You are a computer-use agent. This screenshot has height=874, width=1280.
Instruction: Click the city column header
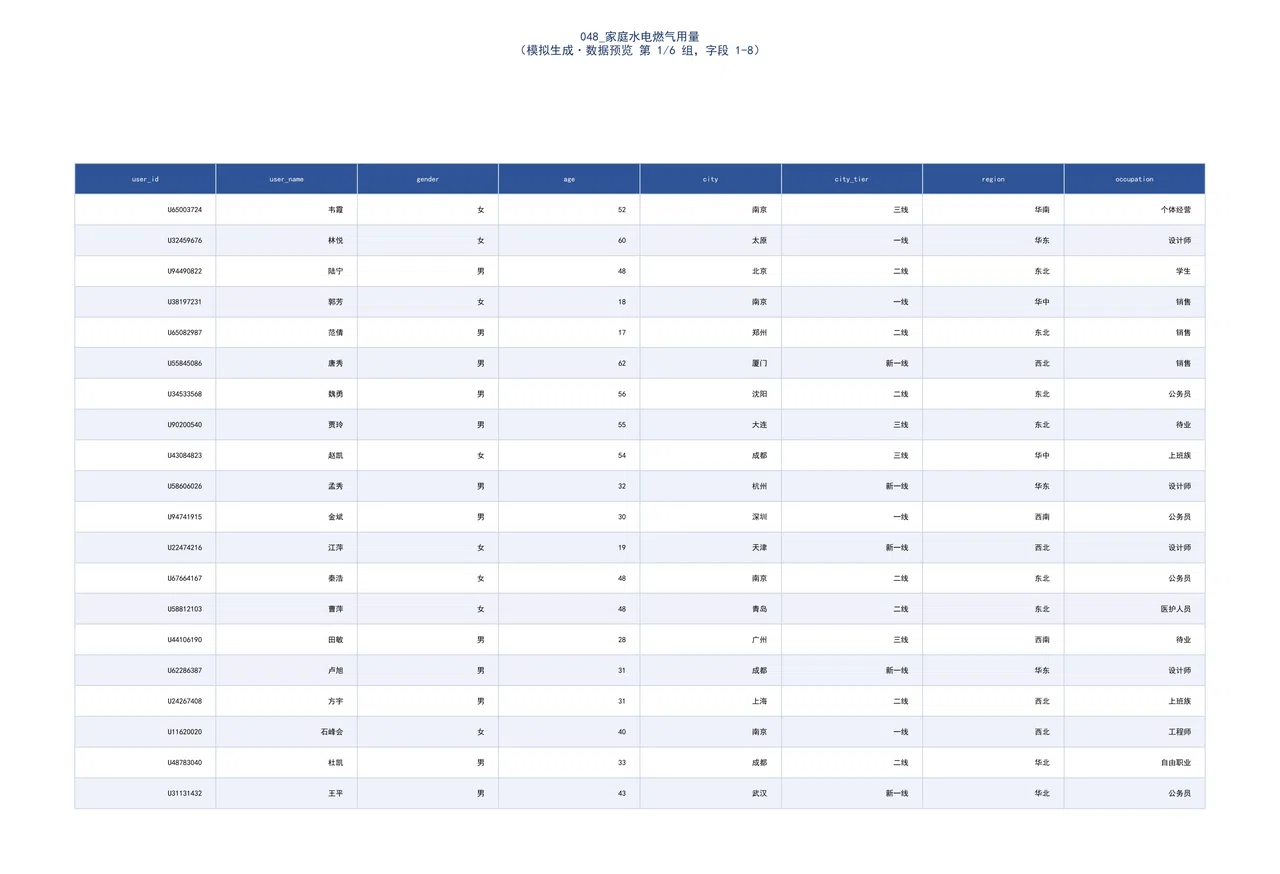[x=711, y=179]
